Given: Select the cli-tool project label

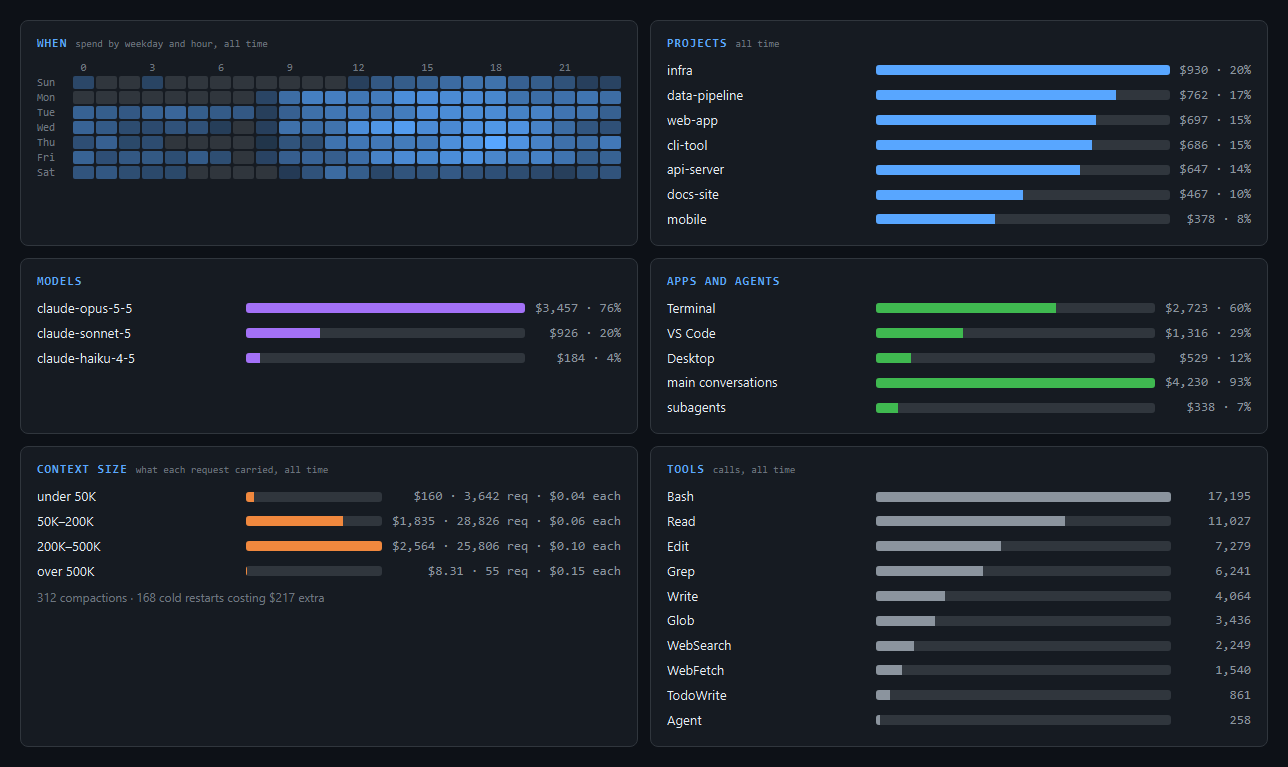Looking at the screenshot, I should point(687,146).
